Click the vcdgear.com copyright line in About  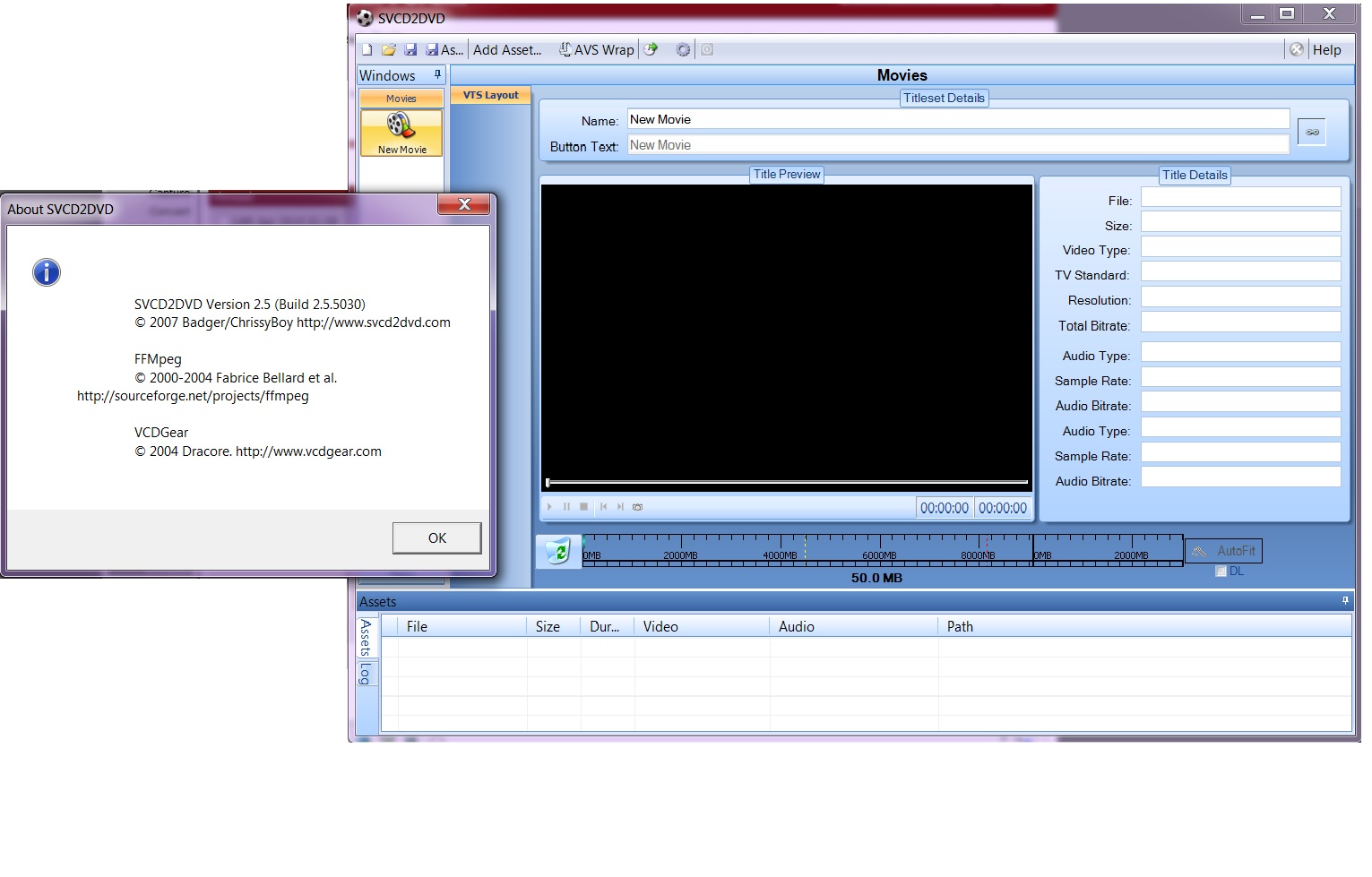click(x=258, y=451)
